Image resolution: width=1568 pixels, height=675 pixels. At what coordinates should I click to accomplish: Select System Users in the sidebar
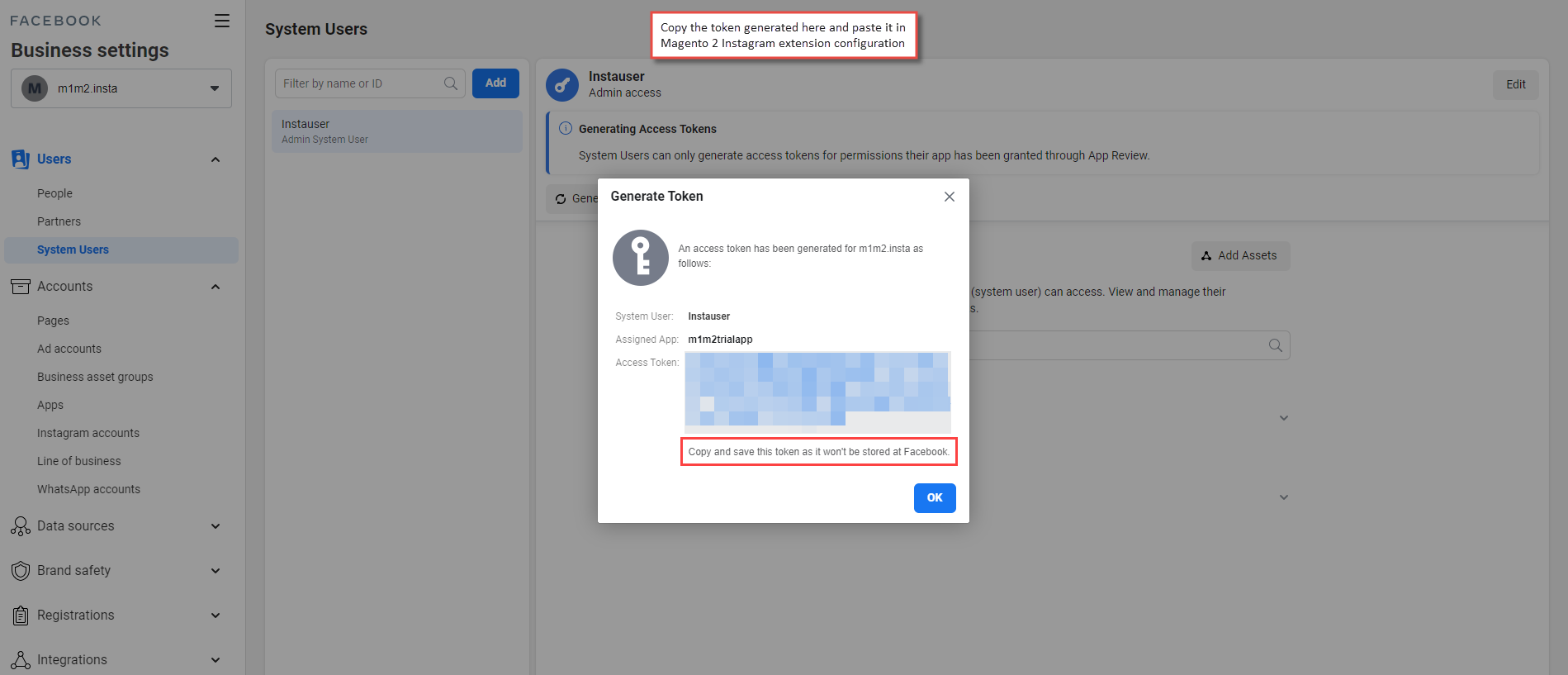pos(121,250)
